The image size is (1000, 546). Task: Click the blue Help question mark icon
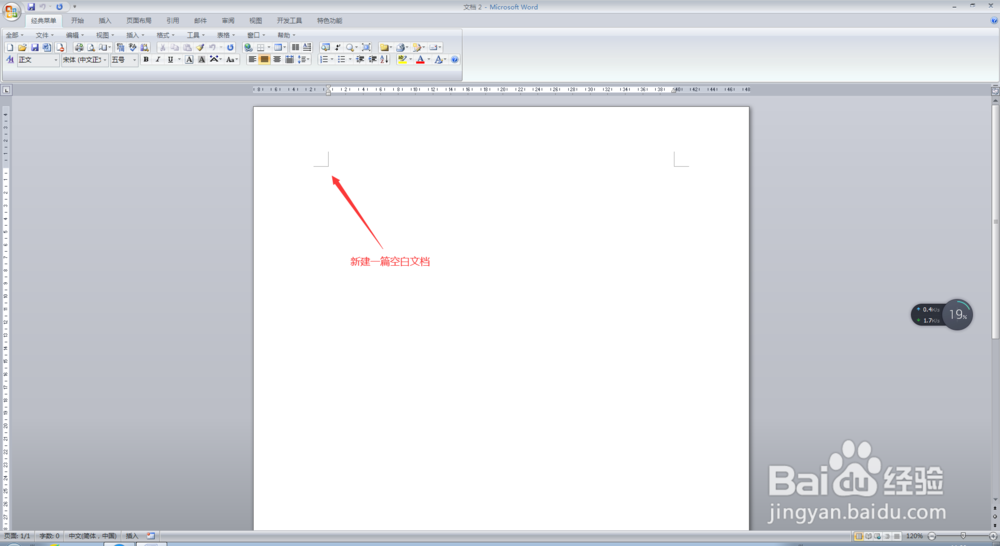point(455,59)
